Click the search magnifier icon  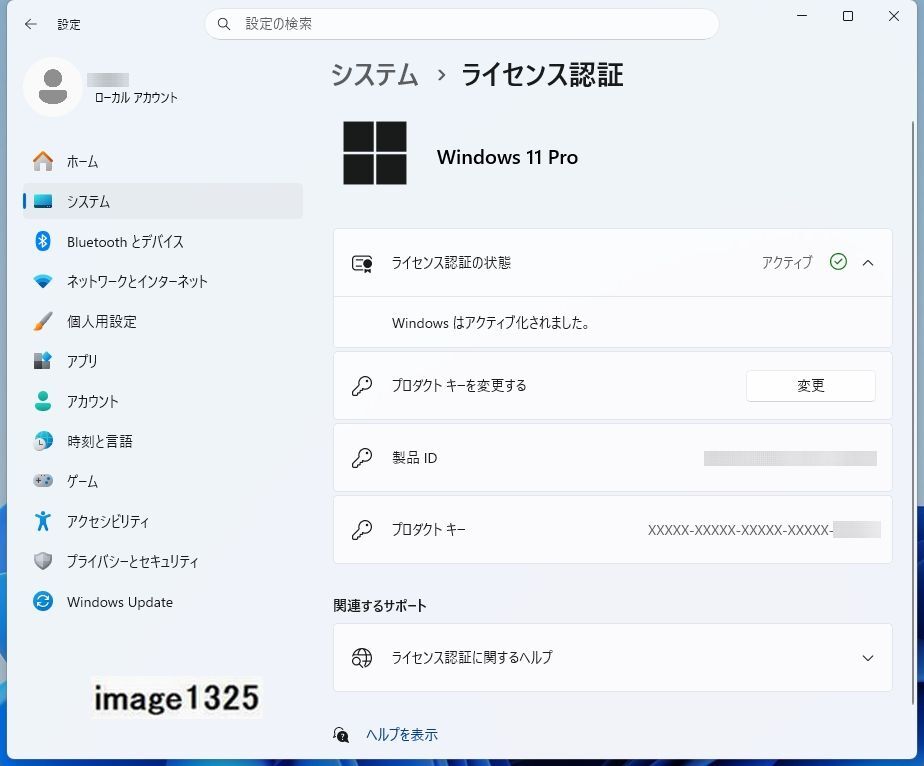point(224,24)
